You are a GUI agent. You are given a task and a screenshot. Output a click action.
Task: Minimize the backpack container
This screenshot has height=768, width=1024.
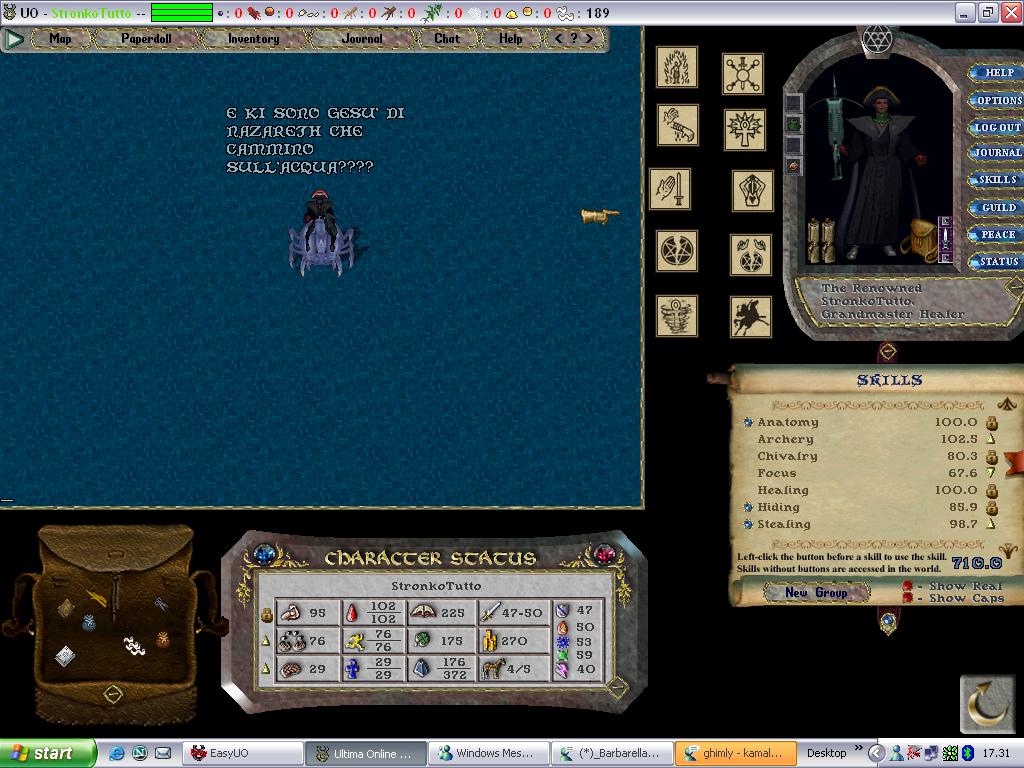113,692
